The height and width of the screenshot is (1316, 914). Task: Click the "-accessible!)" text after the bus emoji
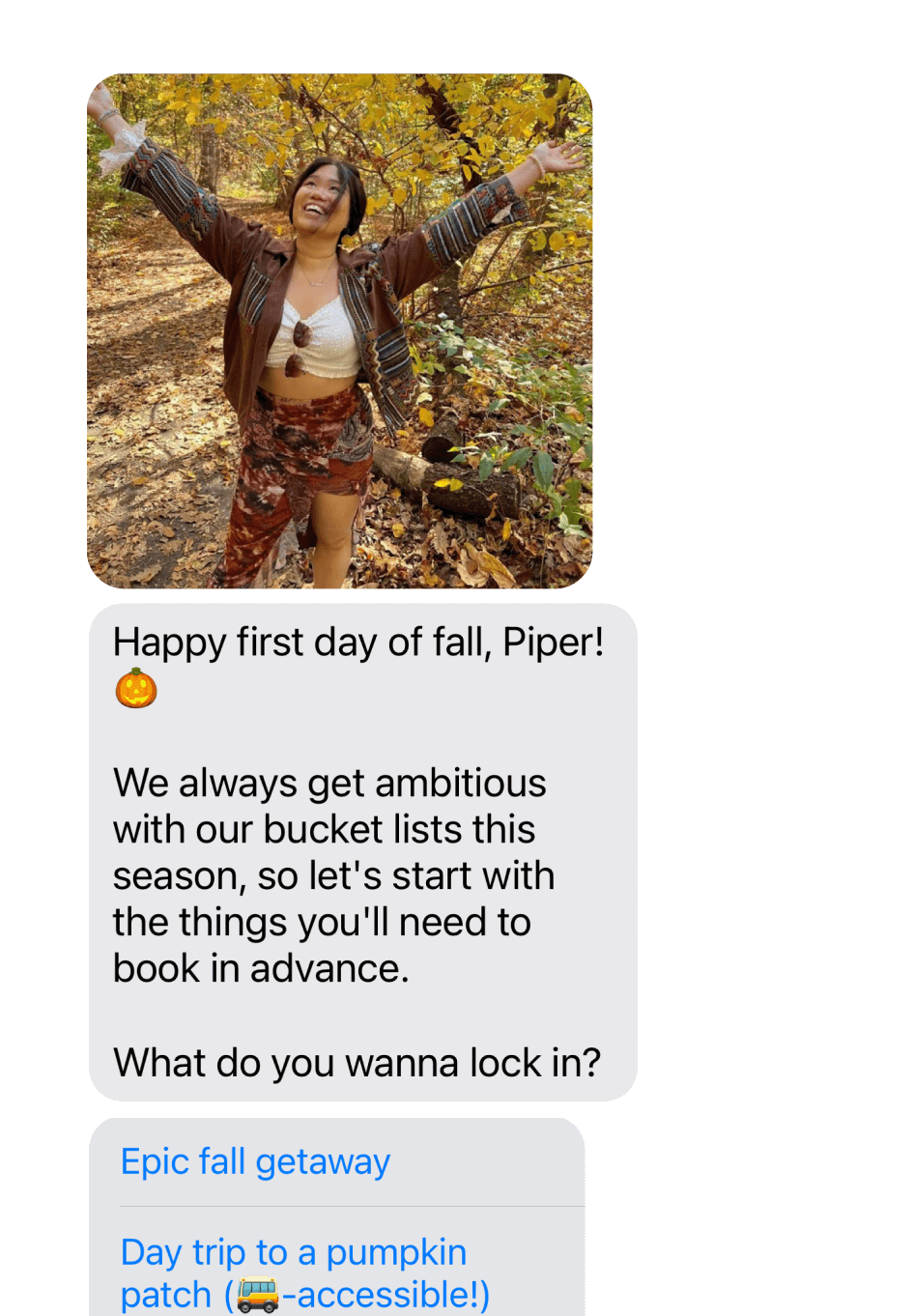coord(386,1295)
